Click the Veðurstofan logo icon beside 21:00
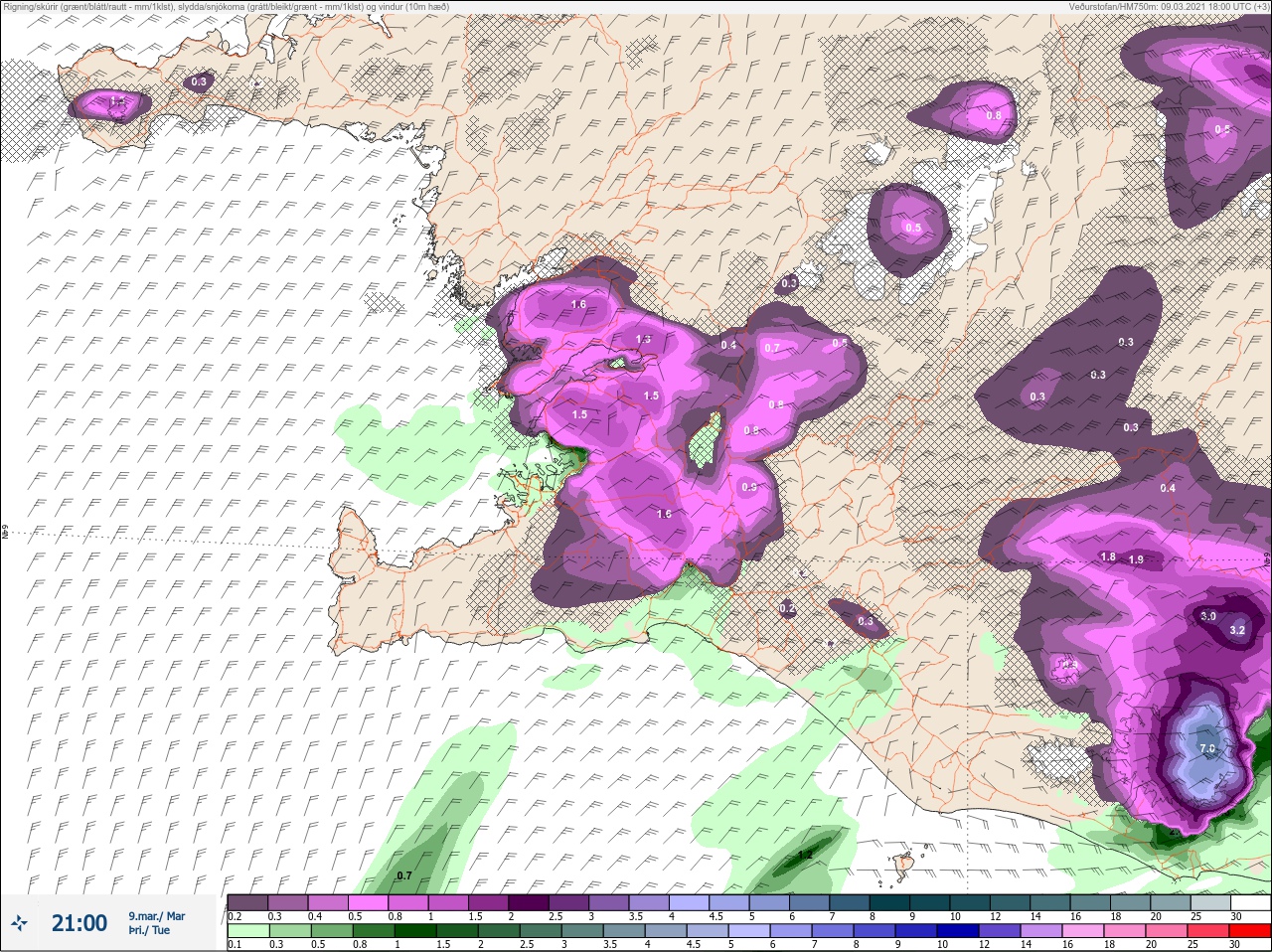This screenshot has height=952, width=1272. point(18,923)
